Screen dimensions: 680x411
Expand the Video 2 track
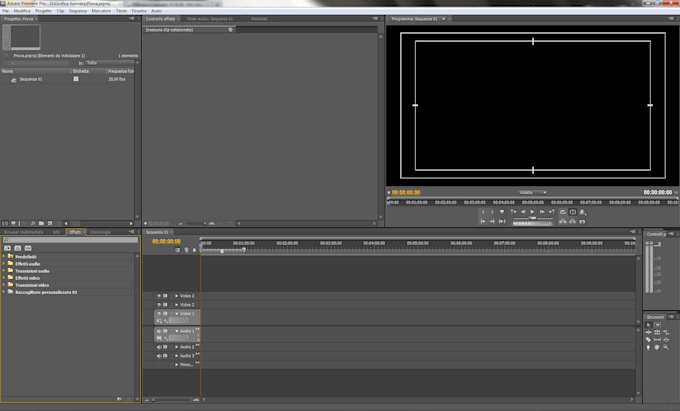click(177, 305)
